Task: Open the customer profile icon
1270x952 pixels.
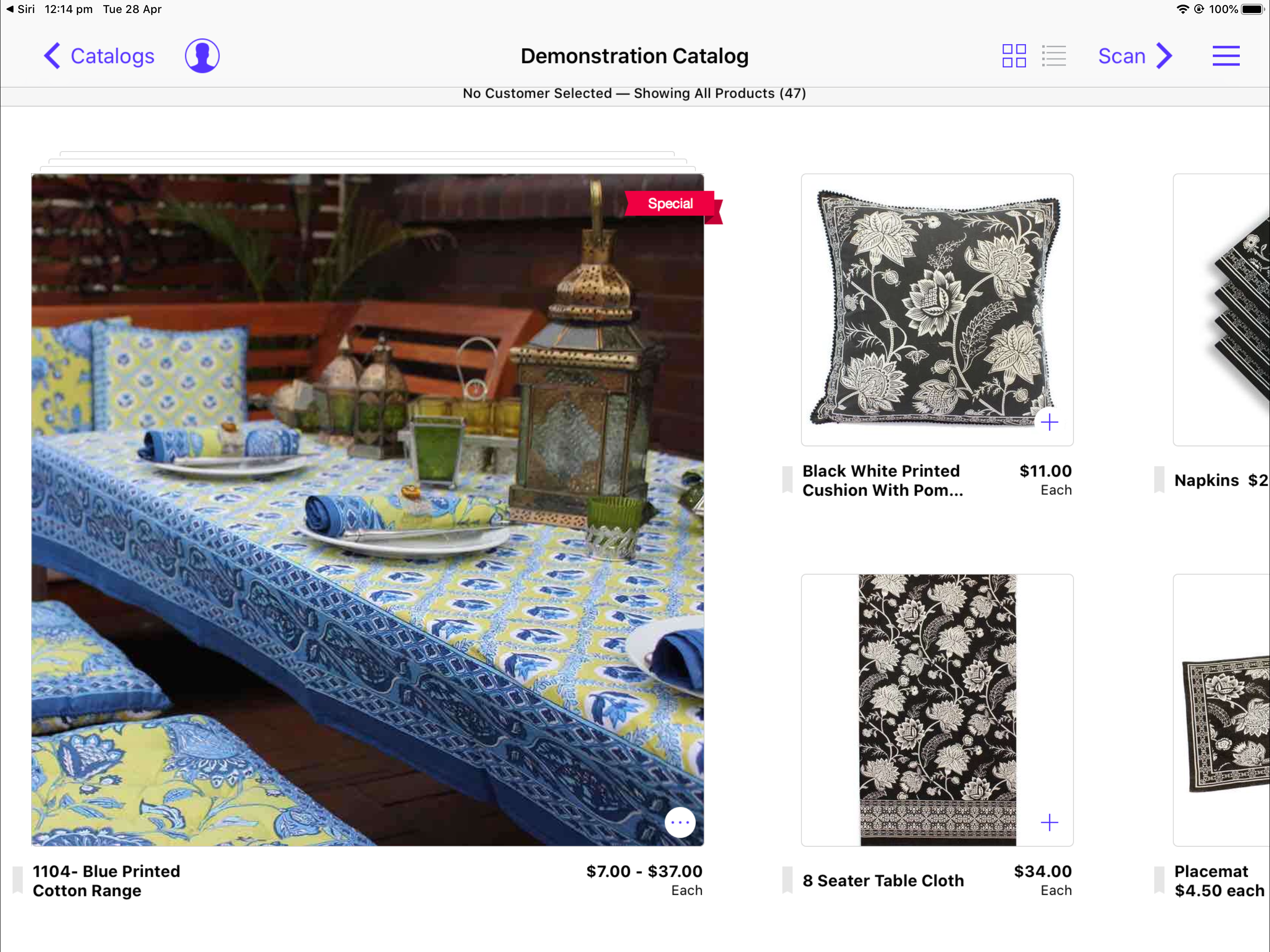Action: (202, 56)
